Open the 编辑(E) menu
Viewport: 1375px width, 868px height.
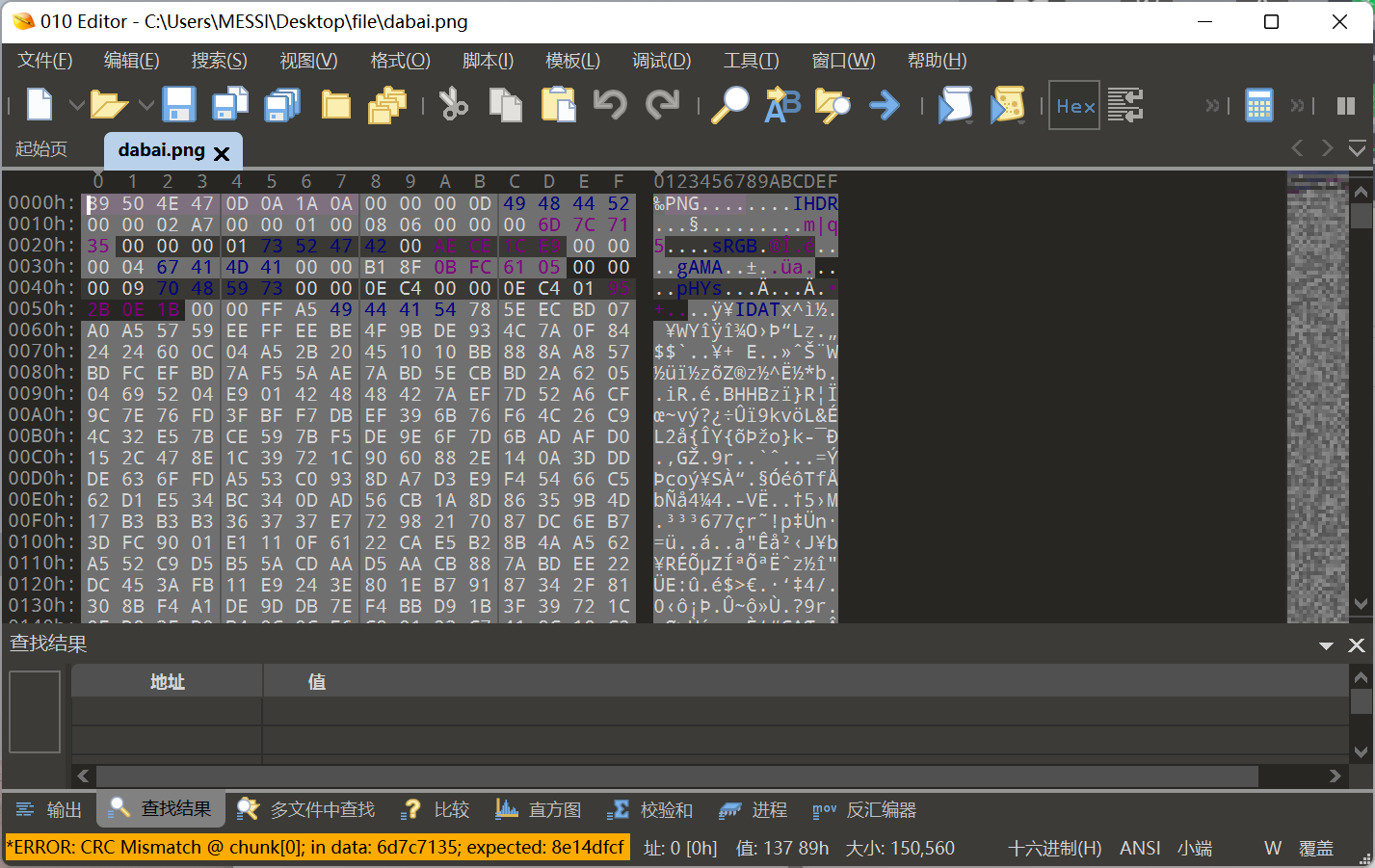(x=131, y=60)
